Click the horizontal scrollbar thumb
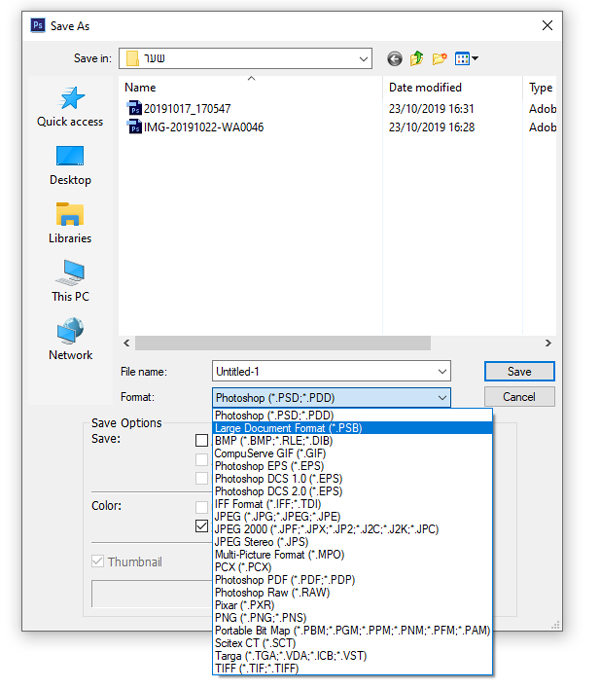This screenshot has width=600, height=688. (x=283, y=343)
